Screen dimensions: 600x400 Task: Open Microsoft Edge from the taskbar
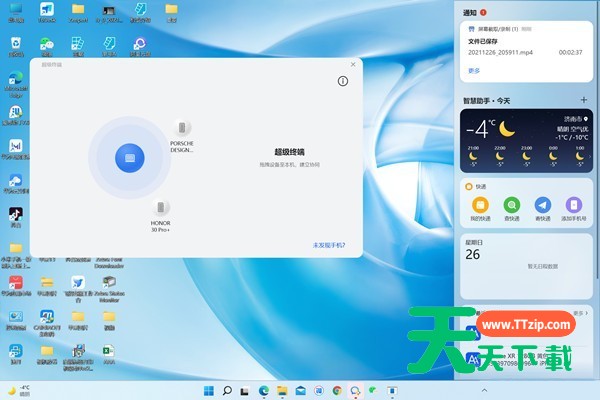(x=264, y=390)
